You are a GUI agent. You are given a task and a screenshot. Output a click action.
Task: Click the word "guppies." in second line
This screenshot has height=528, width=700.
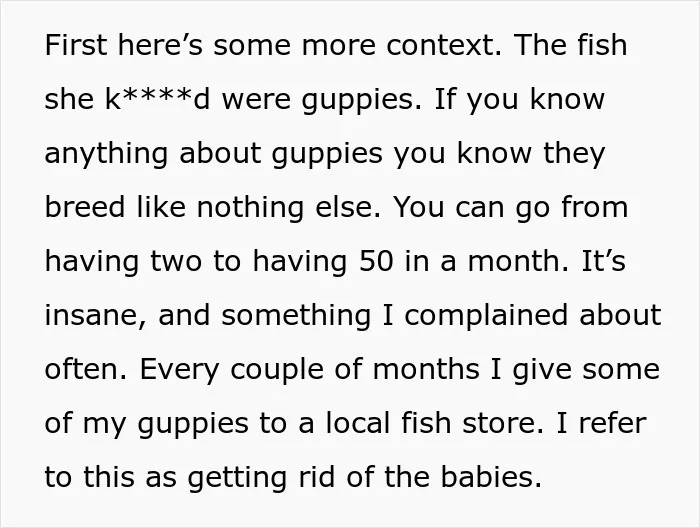click(x=362, y=100)
